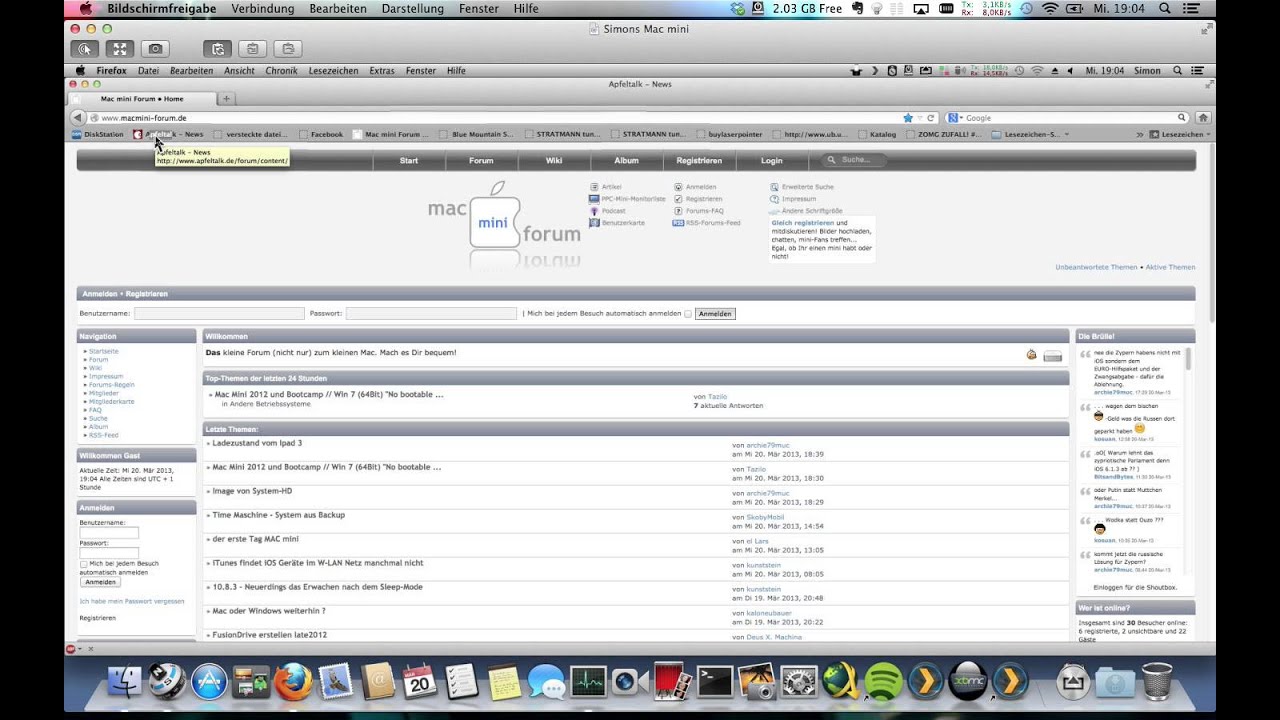Open the Extras menu in remote Firefox

pos(382,71)
